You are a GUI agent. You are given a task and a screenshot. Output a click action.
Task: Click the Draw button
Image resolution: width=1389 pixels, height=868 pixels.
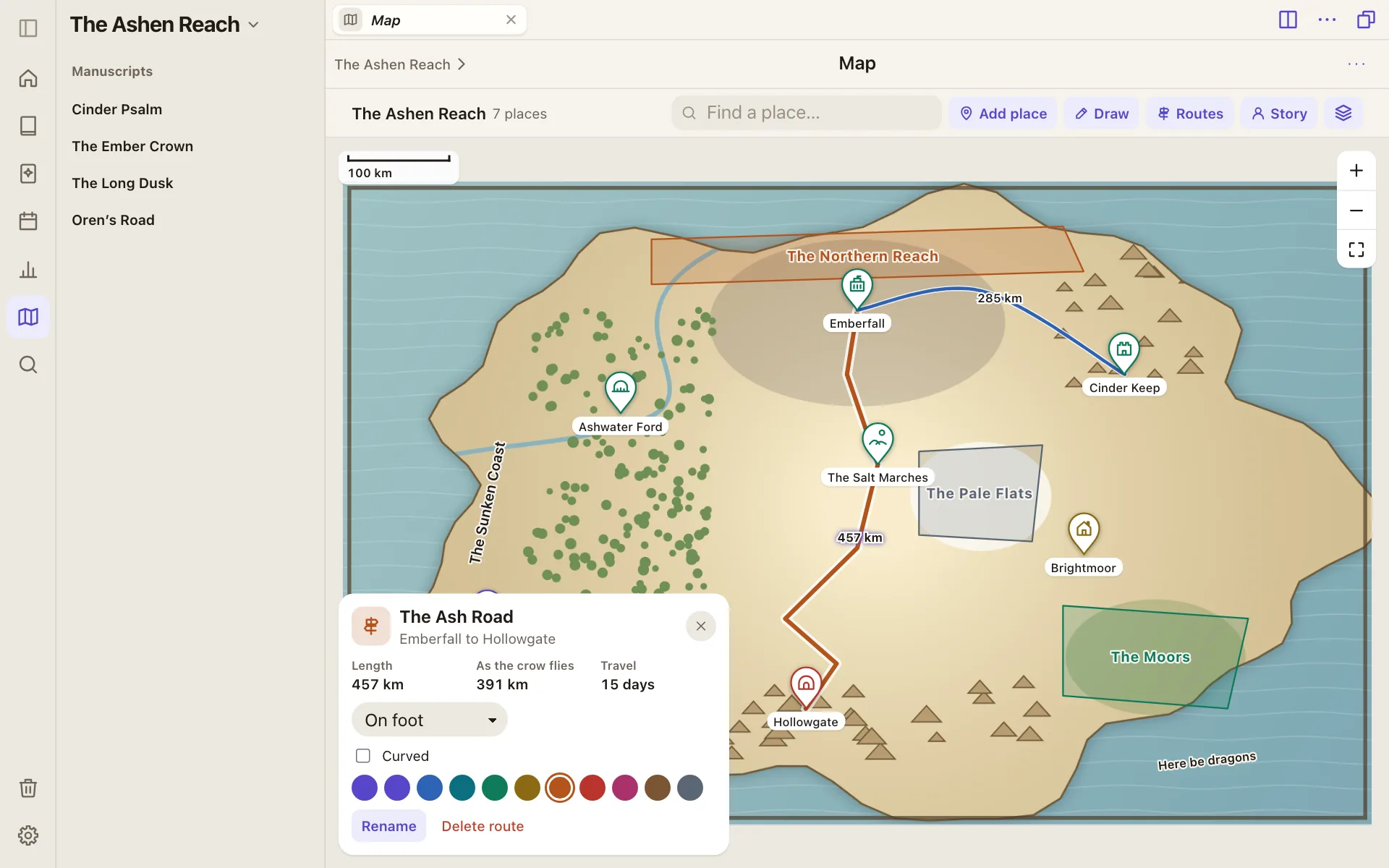[1101, 114]
